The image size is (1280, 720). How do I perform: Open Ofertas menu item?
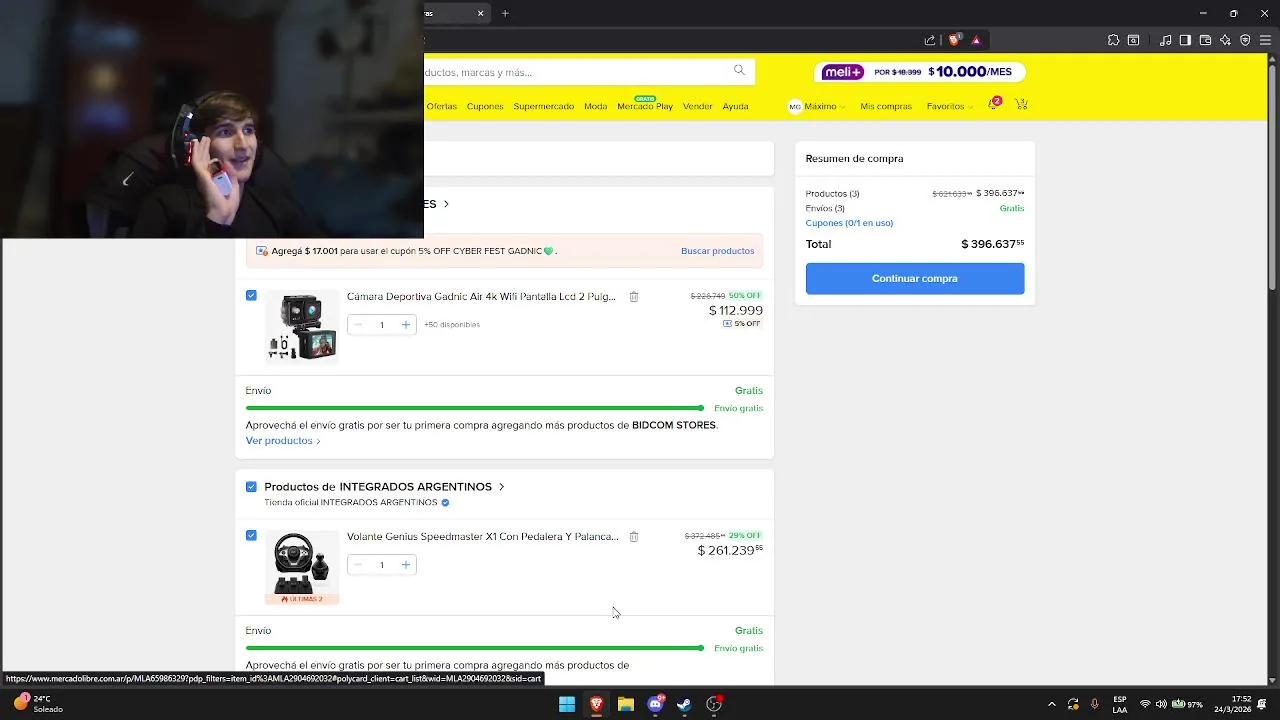[x=441, y=106]
